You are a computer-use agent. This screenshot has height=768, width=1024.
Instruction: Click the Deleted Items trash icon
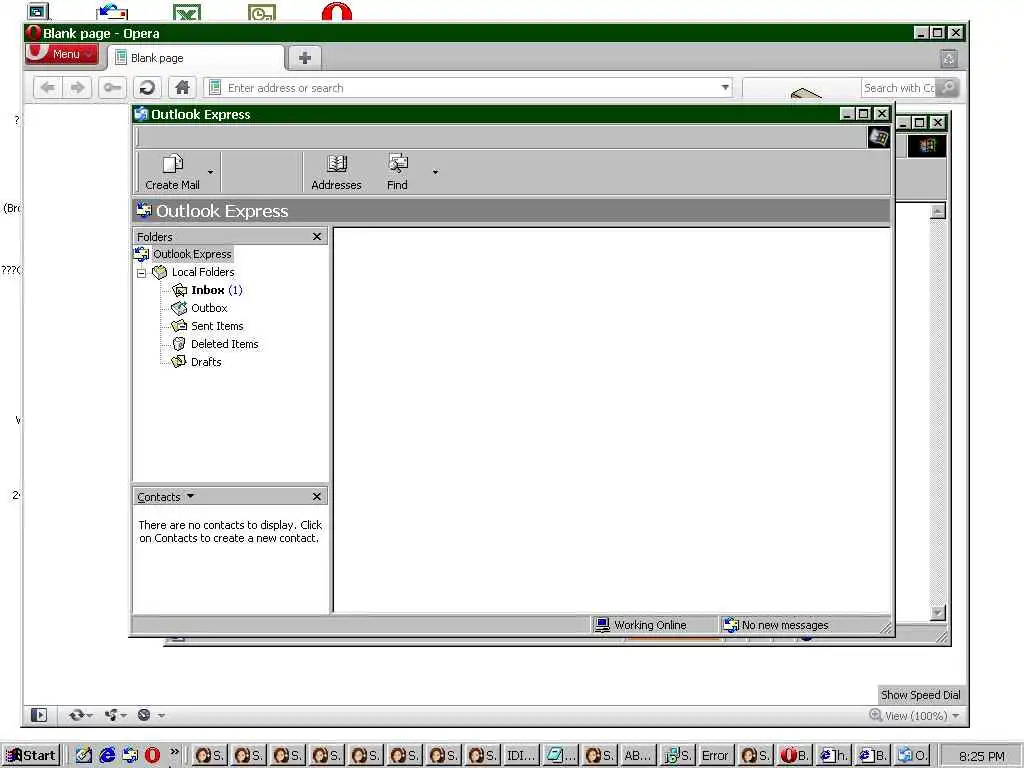tap(179, 344)
